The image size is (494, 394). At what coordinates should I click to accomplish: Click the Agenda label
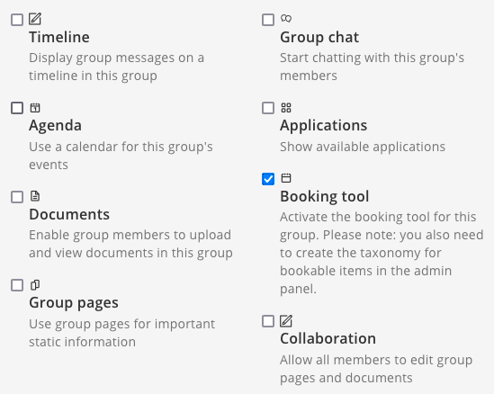[55, 126]
